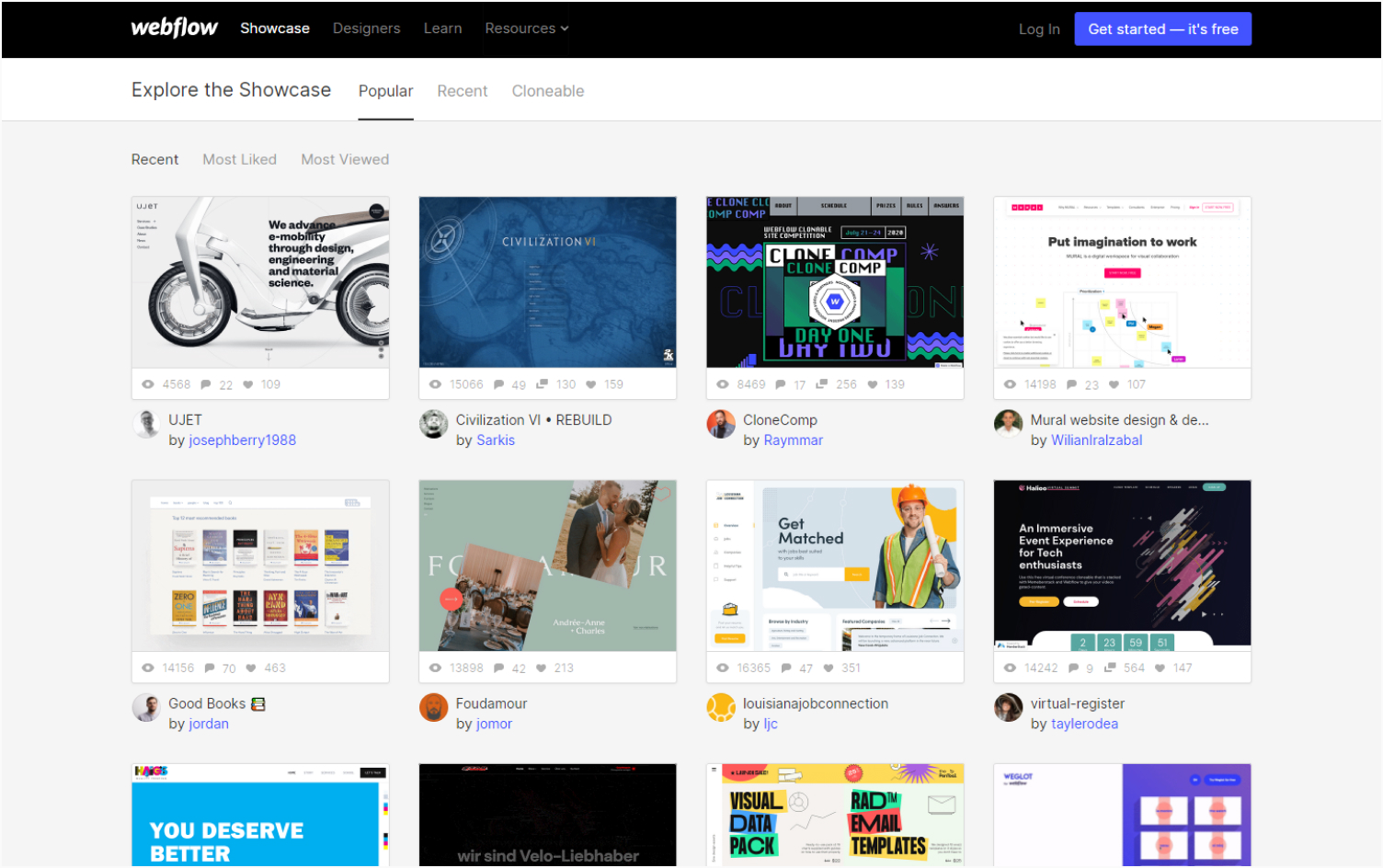This screenshot has height=868, width=1383.
Task: Click Raymmar's avatar image
Action: [x=721, y=424]
